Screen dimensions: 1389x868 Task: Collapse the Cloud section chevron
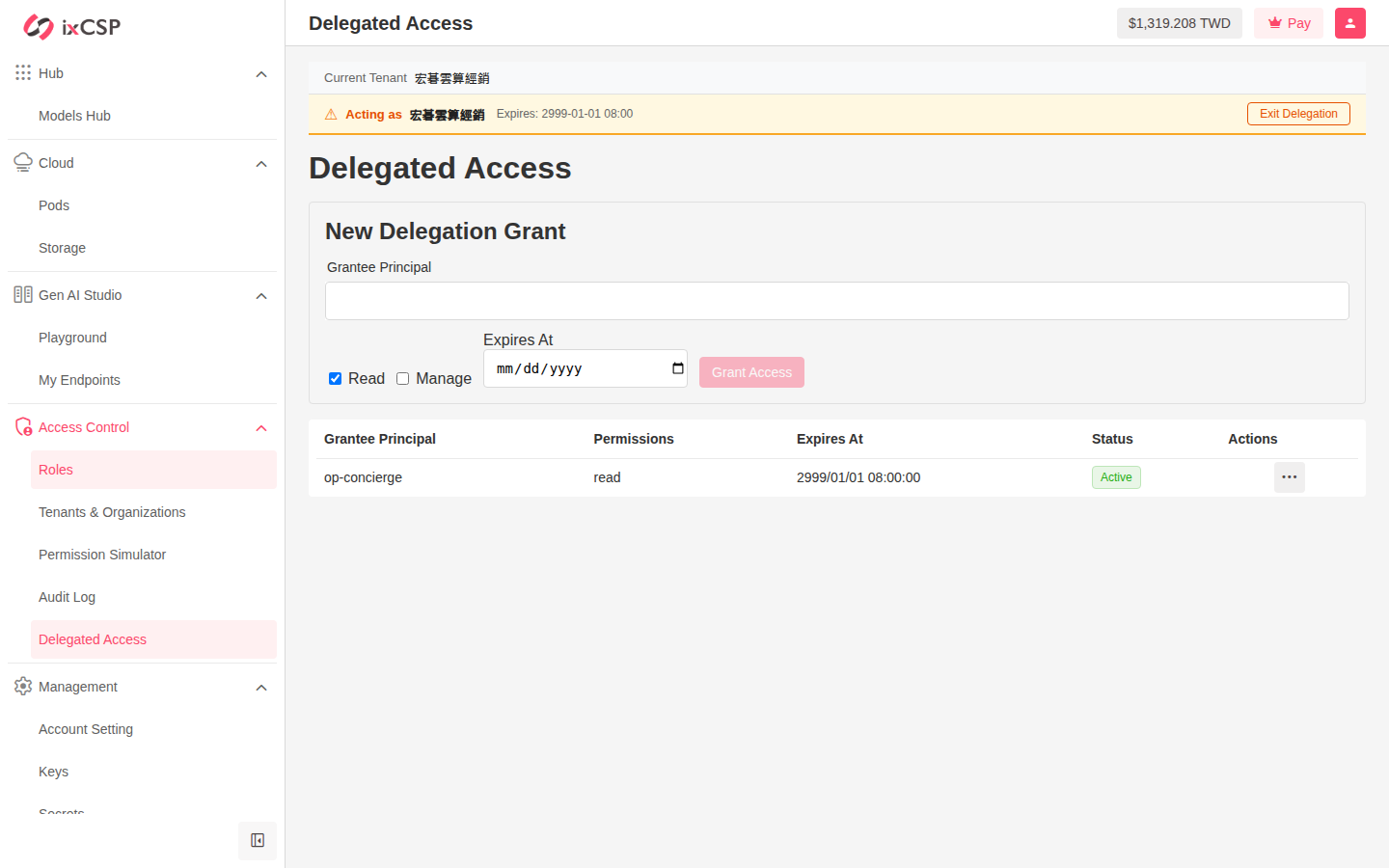(x=261, y=164)
